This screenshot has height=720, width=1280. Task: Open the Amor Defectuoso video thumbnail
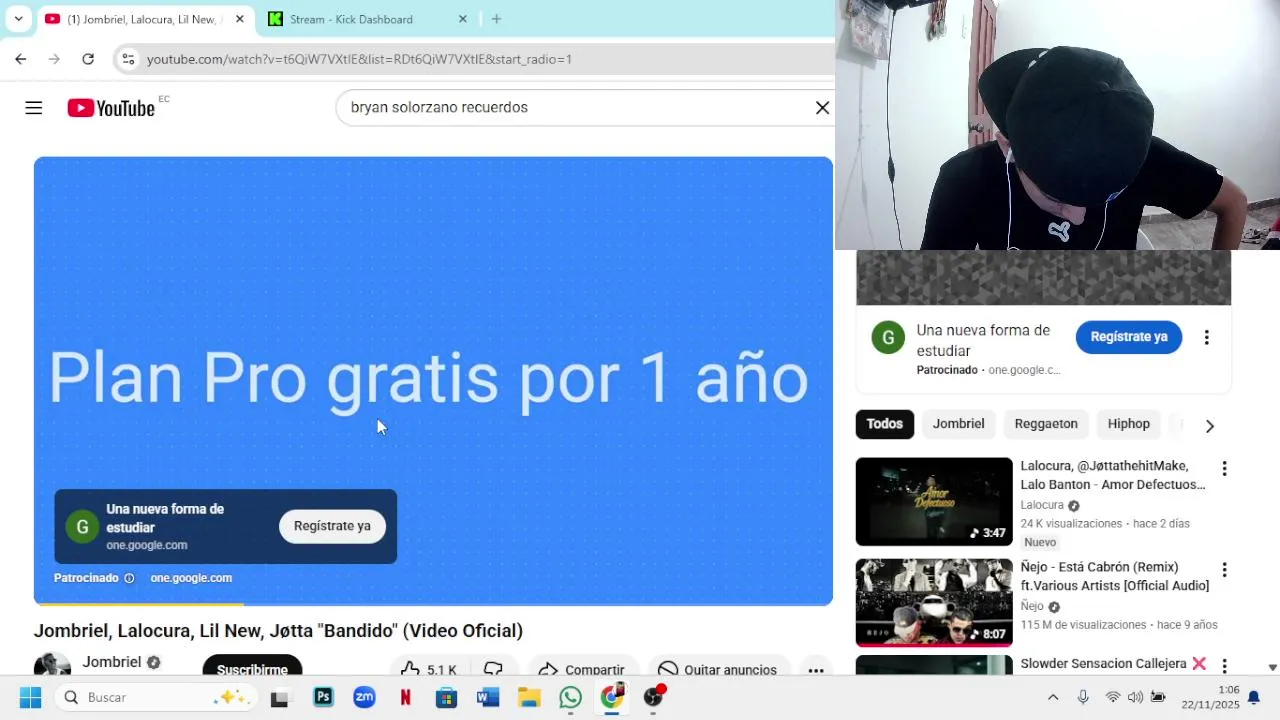pyautogui.click(x=934, y=502)
